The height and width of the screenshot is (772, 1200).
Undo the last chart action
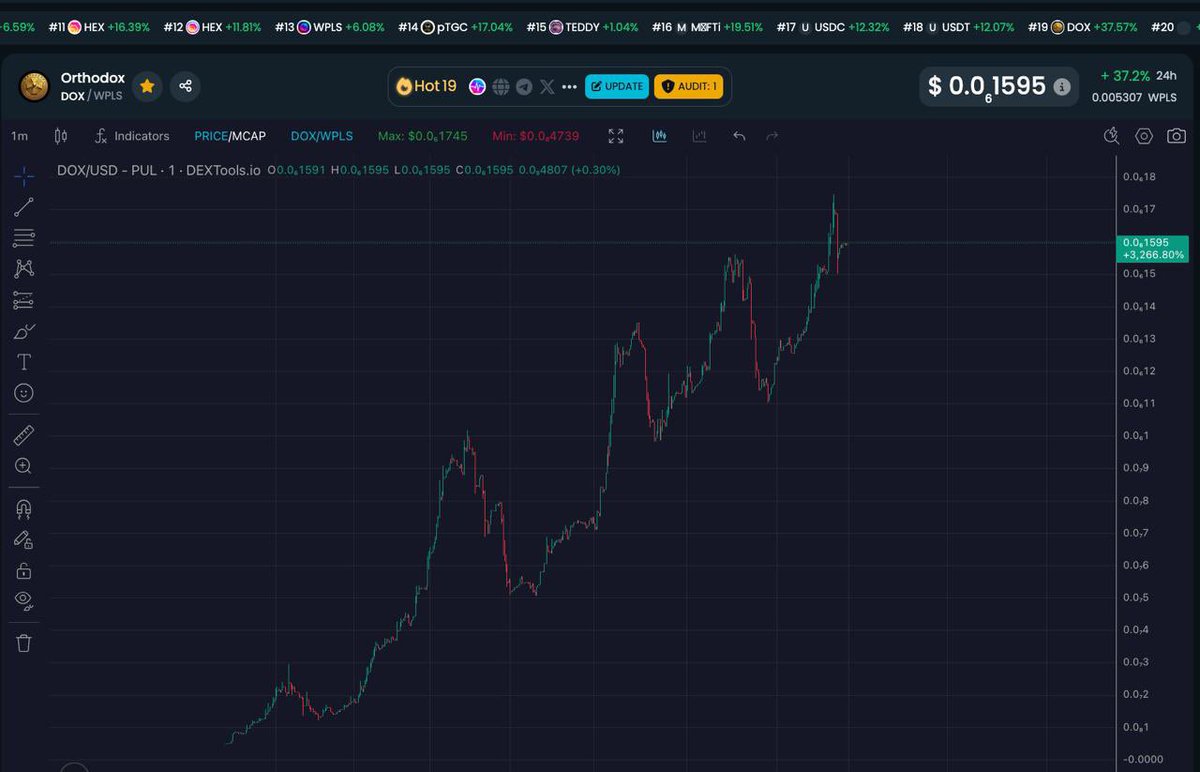click(x=739, y=136)
